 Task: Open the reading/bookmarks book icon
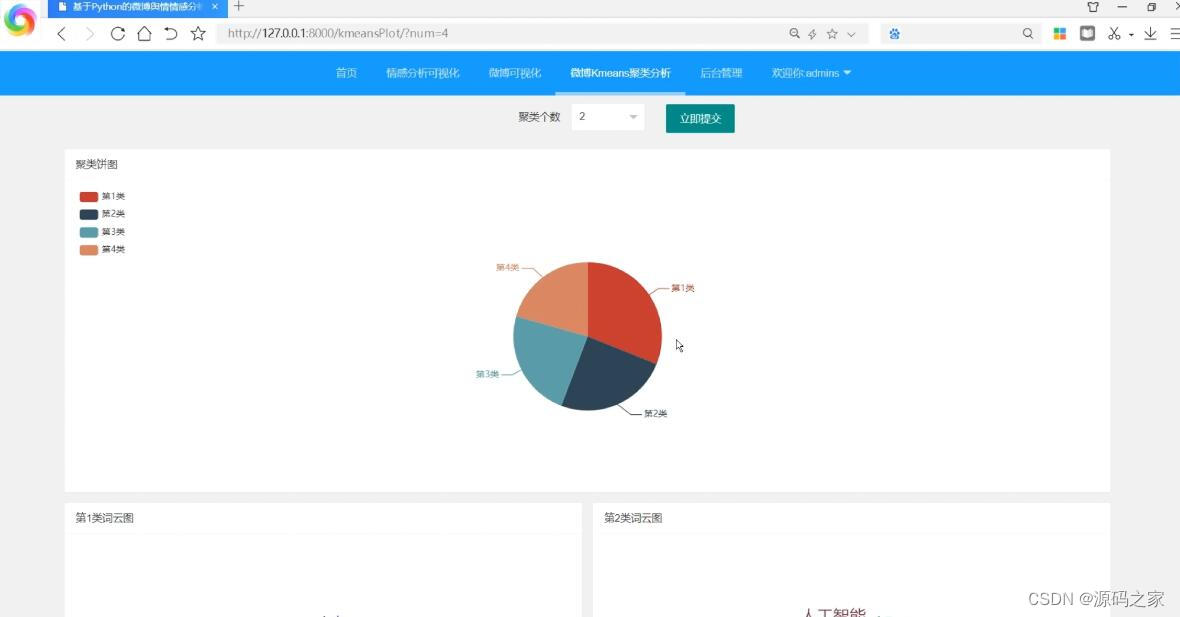pos(1087,34)
